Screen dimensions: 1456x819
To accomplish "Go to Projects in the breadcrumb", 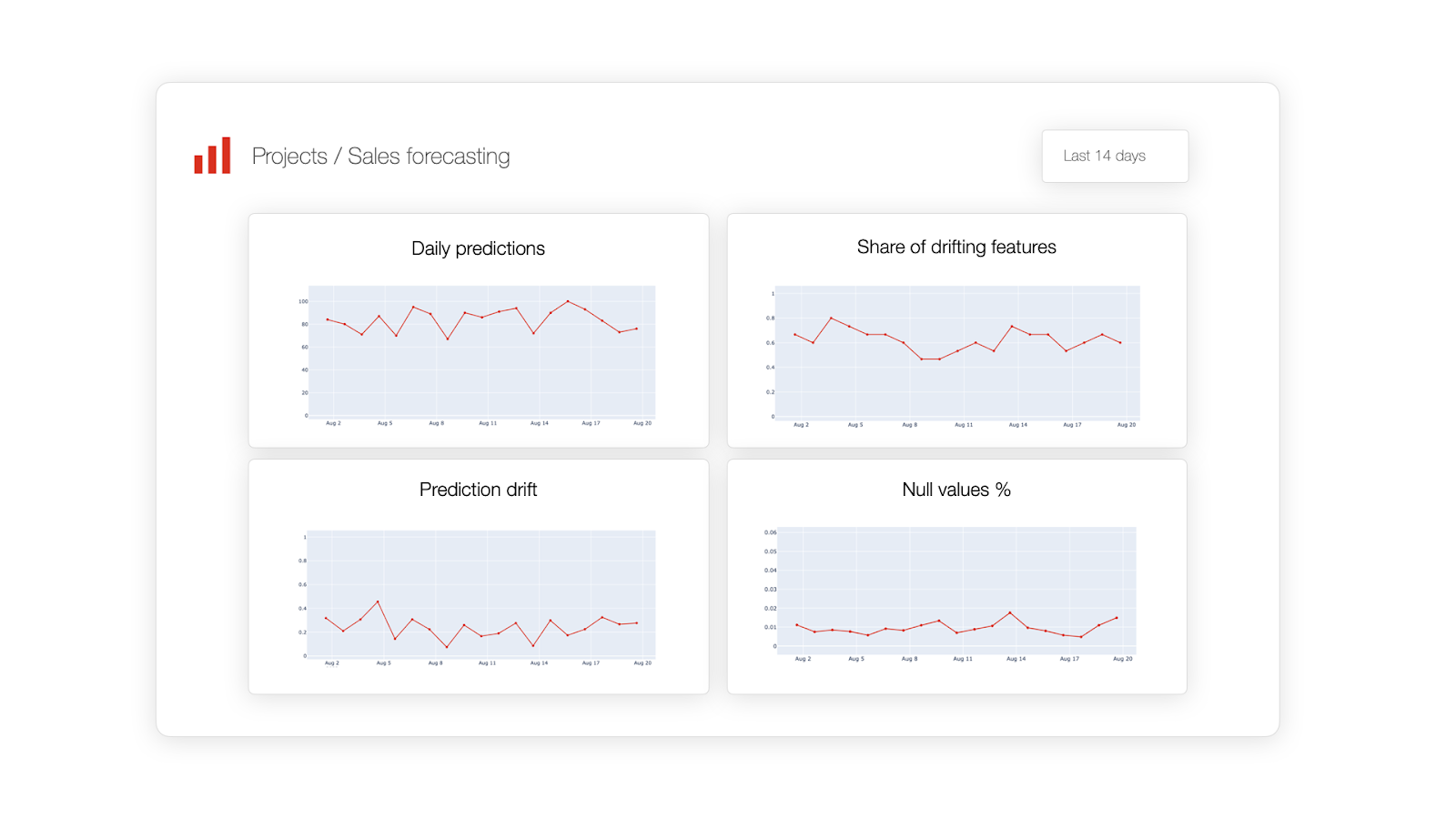I will [x=289, y=157].
